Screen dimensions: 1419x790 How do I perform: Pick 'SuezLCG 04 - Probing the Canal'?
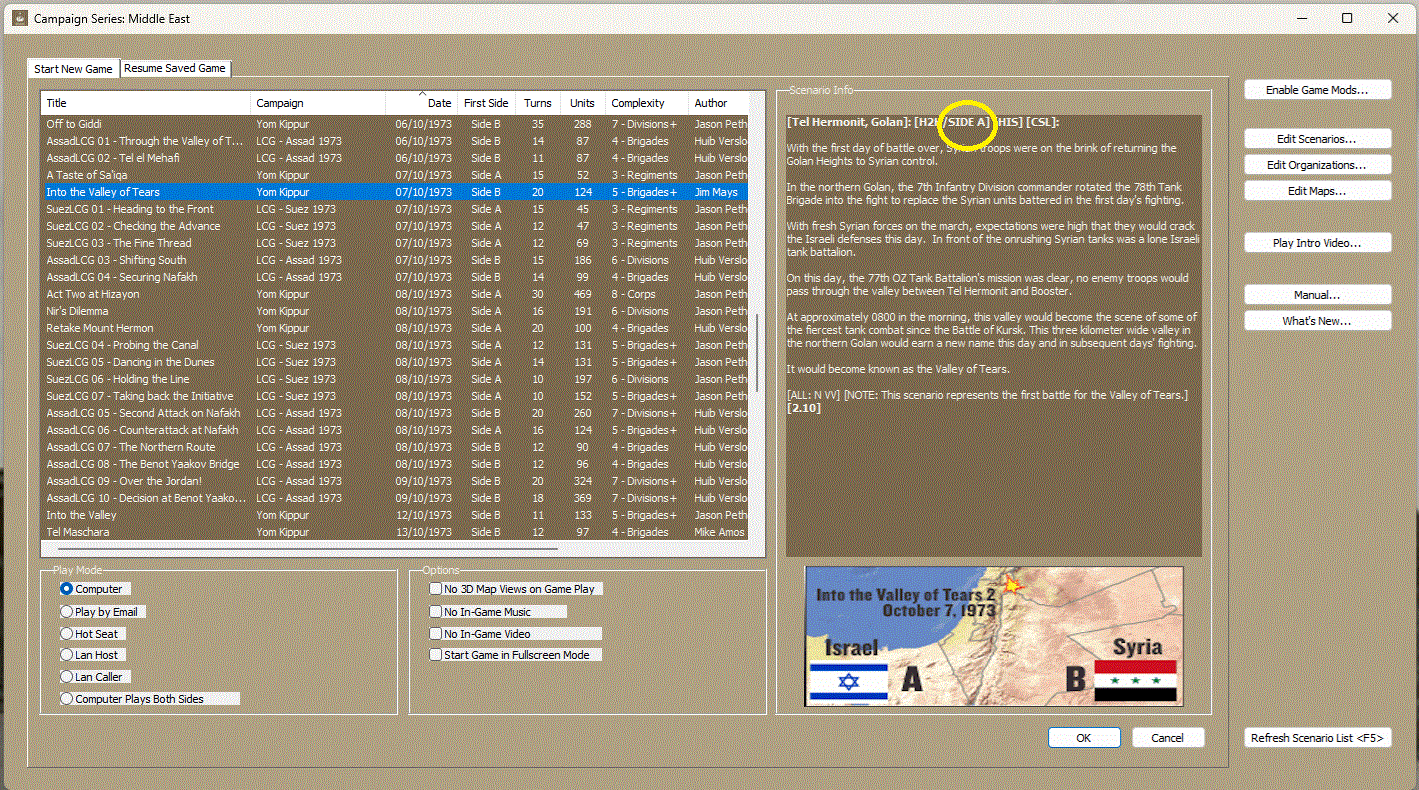[x=395, y=345]
